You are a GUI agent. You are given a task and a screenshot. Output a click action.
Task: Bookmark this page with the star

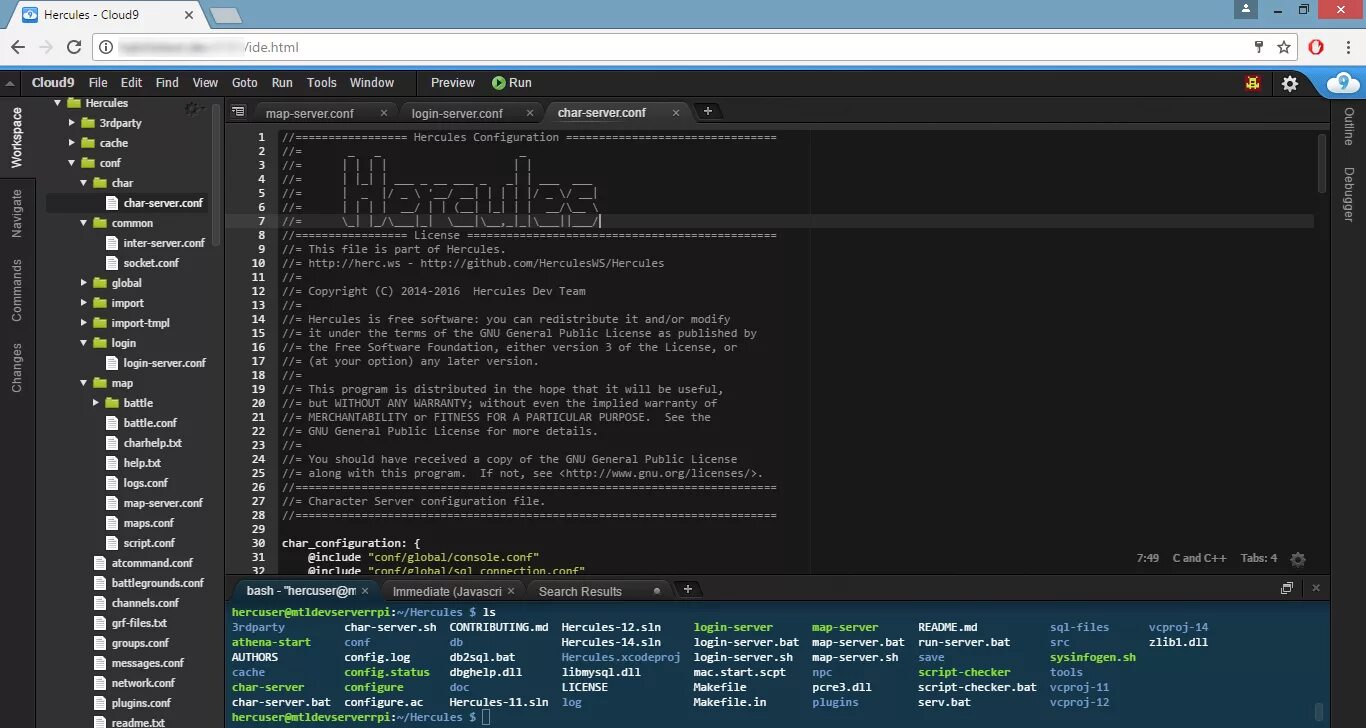[1284, 47]
